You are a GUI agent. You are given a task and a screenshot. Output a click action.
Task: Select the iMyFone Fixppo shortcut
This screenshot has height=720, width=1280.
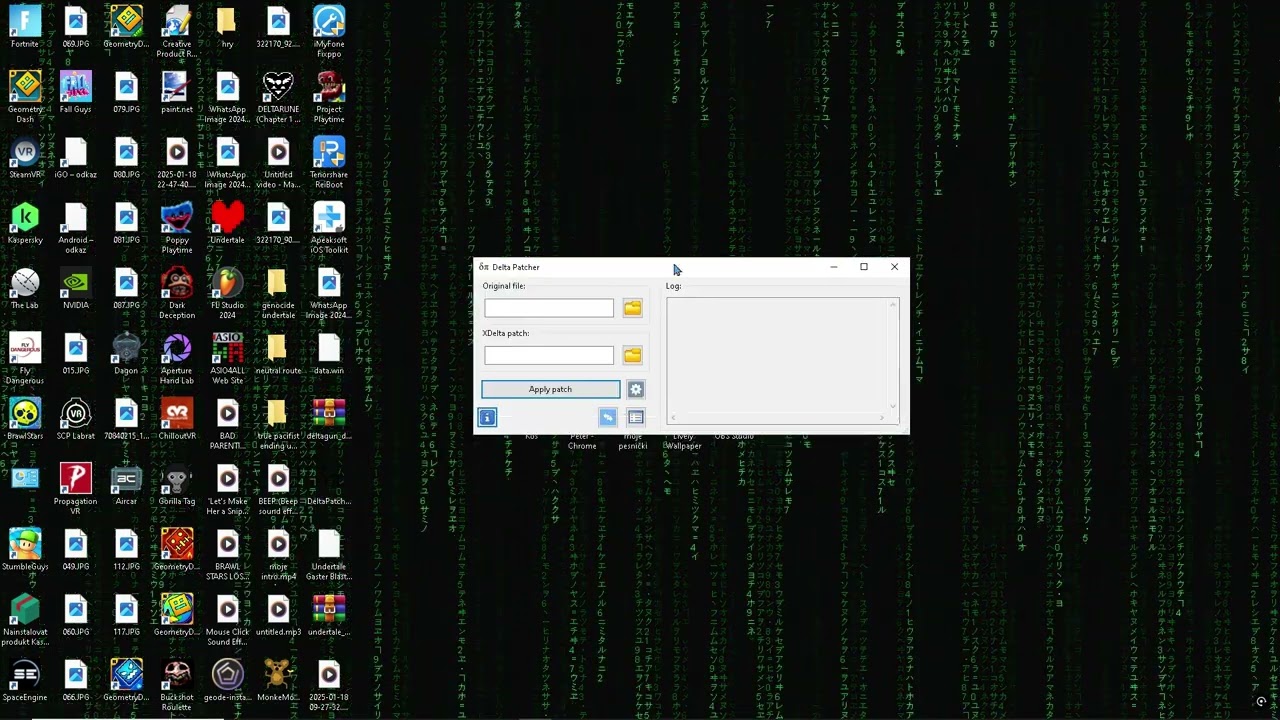(329, 32)
